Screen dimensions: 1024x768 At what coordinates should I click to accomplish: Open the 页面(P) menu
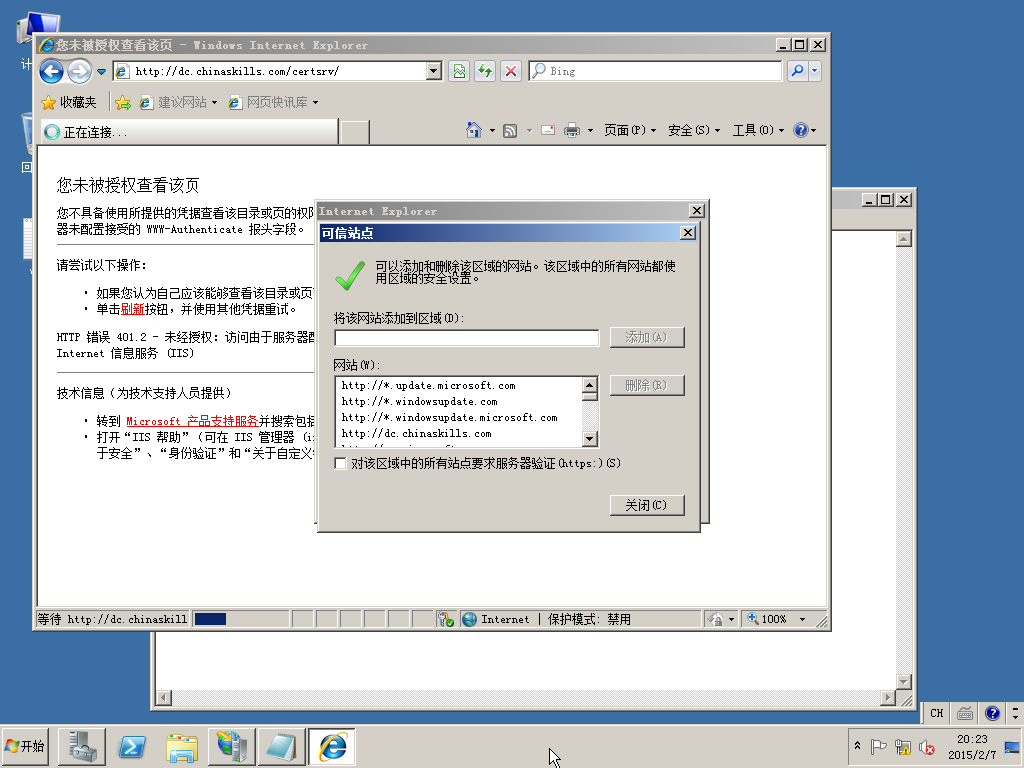630,131
